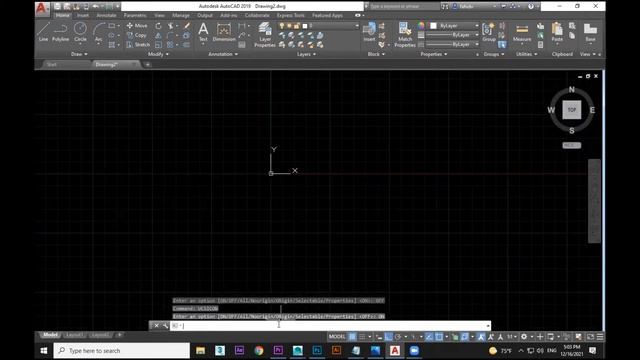Viewport: 640px width, 360px height.
Task: Click the Group tool
Action: pyautogui.click(x=489, y=32)
